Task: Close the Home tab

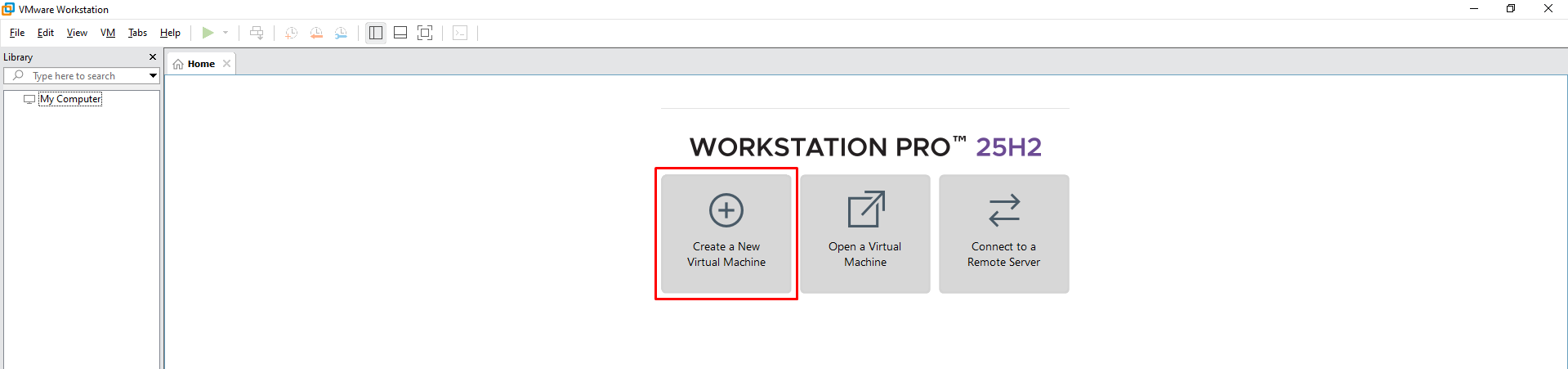Action: (227, 64)
